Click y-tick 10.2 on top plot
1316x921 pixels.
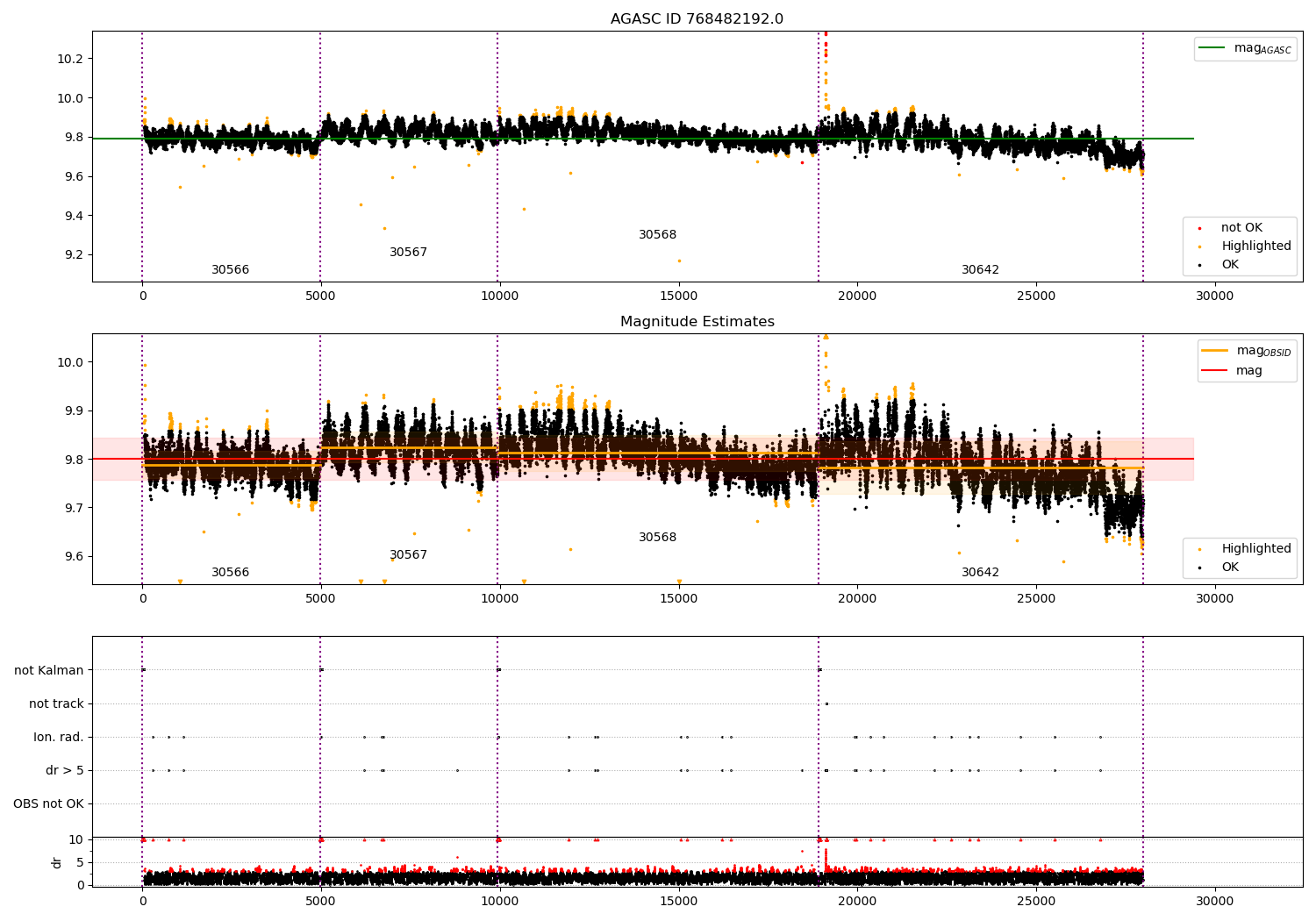coord(70,60)
